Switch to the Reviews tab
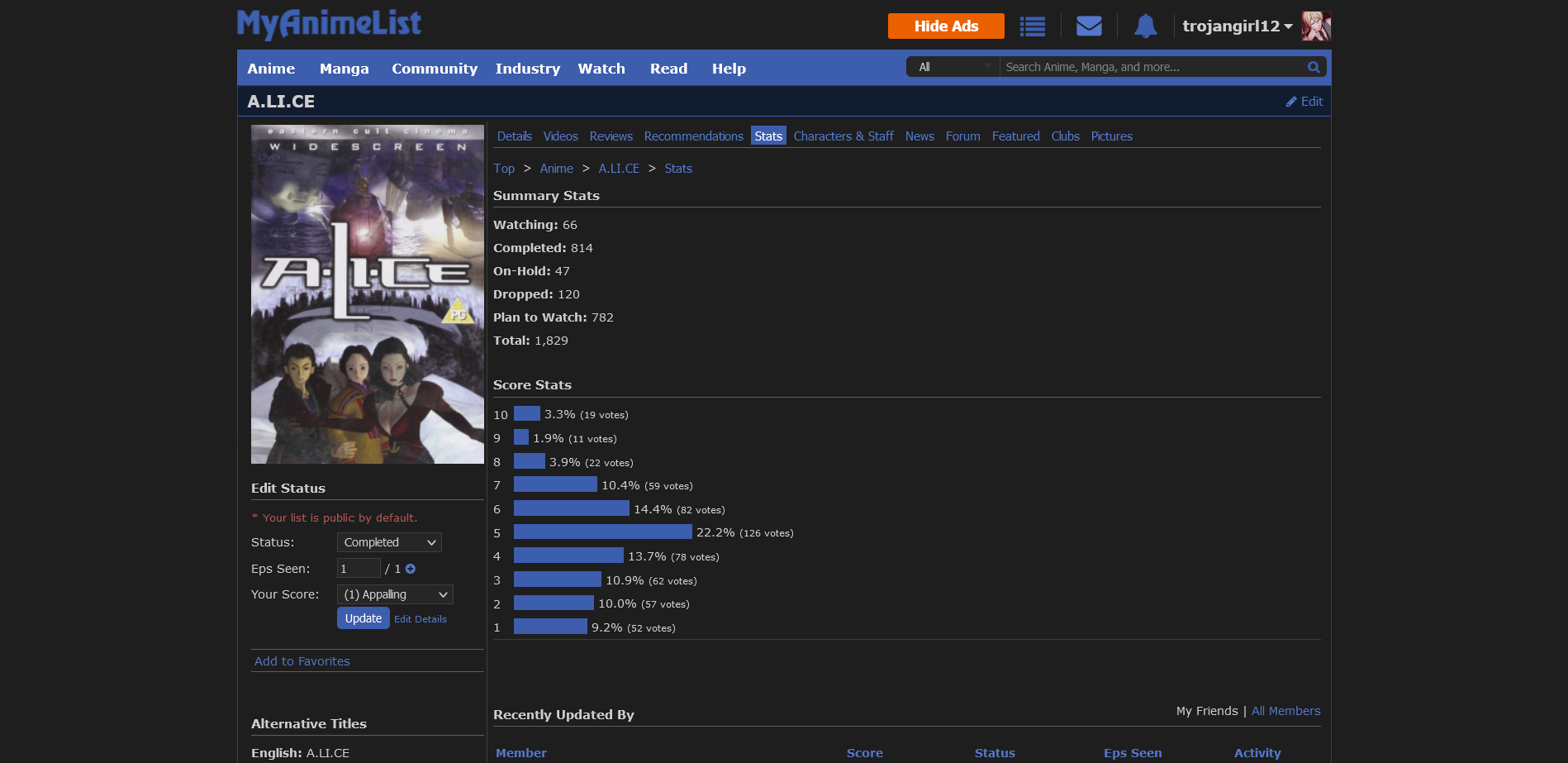The image size is (1568, 763). coord(611,136)
